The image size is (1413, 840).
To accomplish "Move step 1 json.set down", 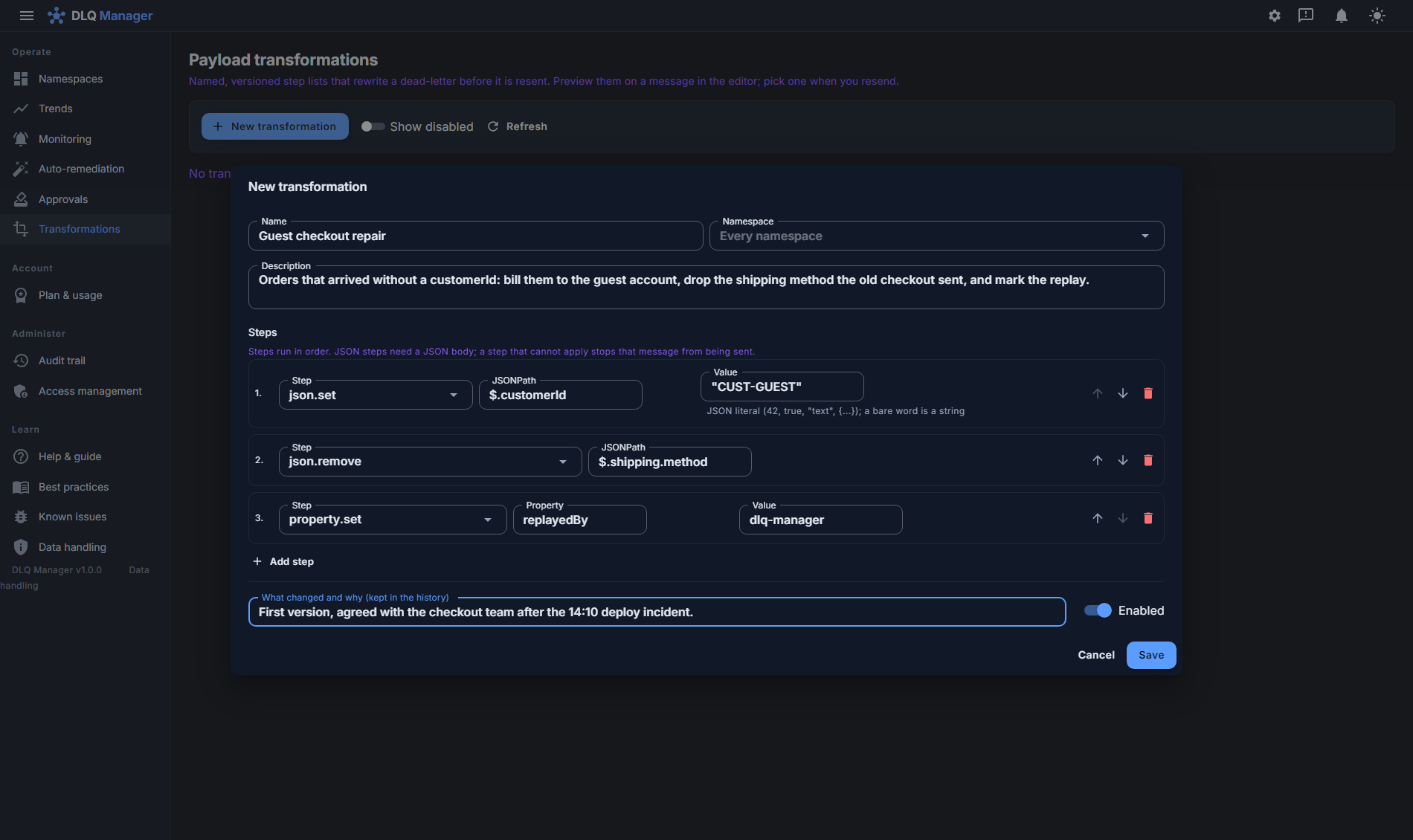I will 1123,393.
